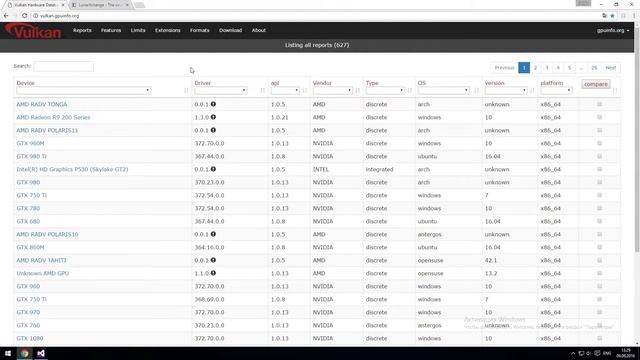Tick compare checkbox for AMD Radeon R9 200 Series

coord(600,117)
